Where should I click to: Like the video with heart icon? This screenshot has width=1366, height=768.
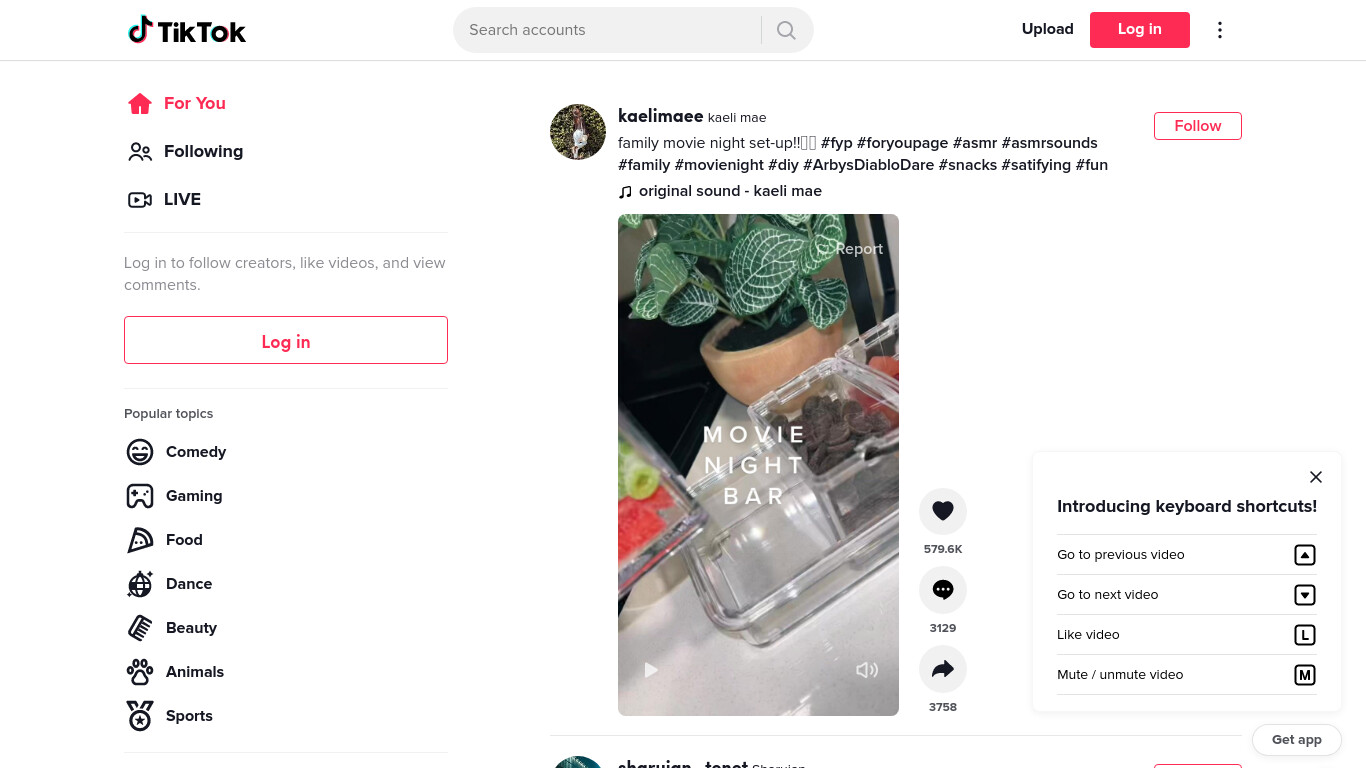coord(943,511)
